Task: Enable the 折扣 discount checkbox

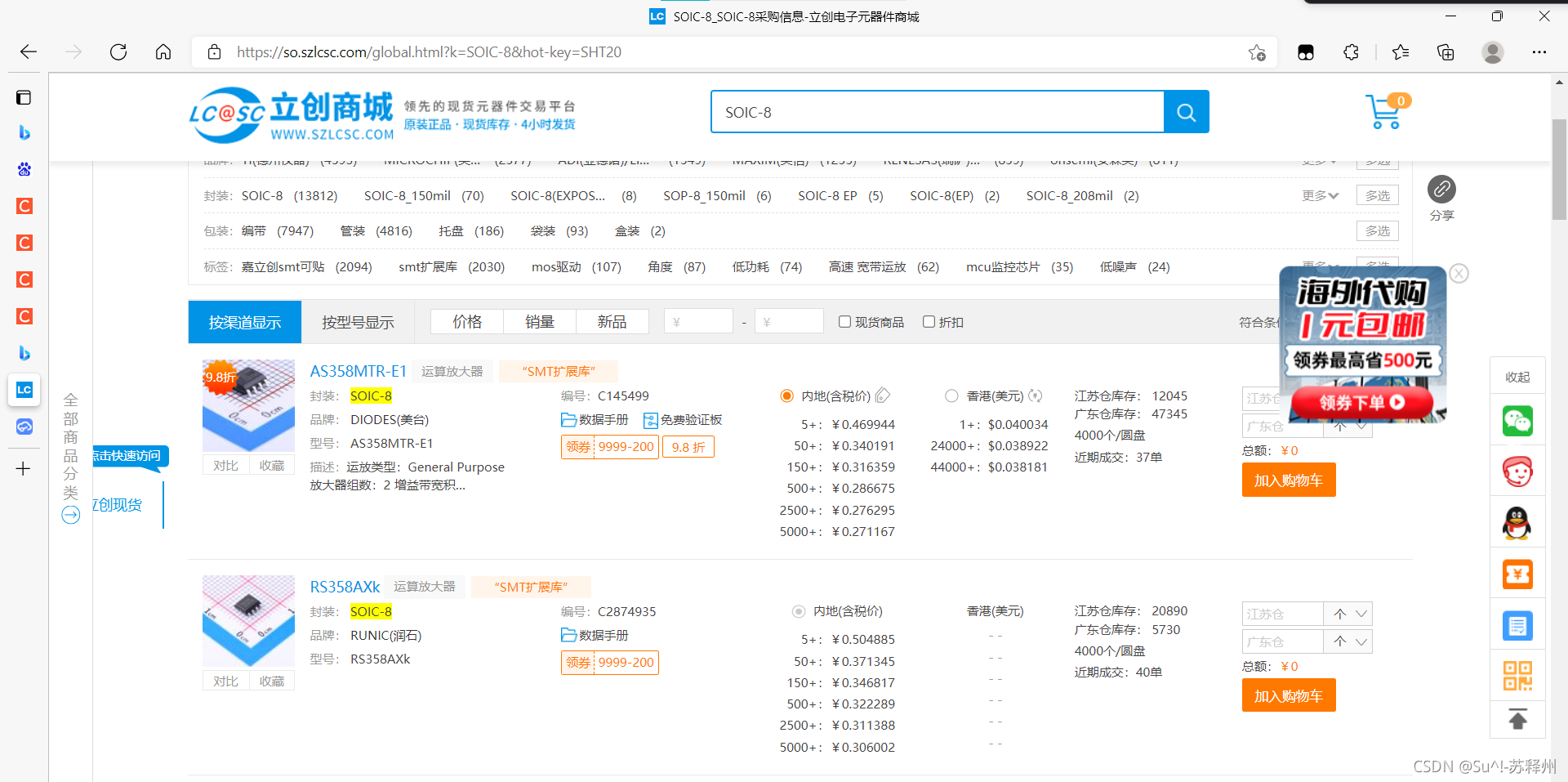Action: 929,321
